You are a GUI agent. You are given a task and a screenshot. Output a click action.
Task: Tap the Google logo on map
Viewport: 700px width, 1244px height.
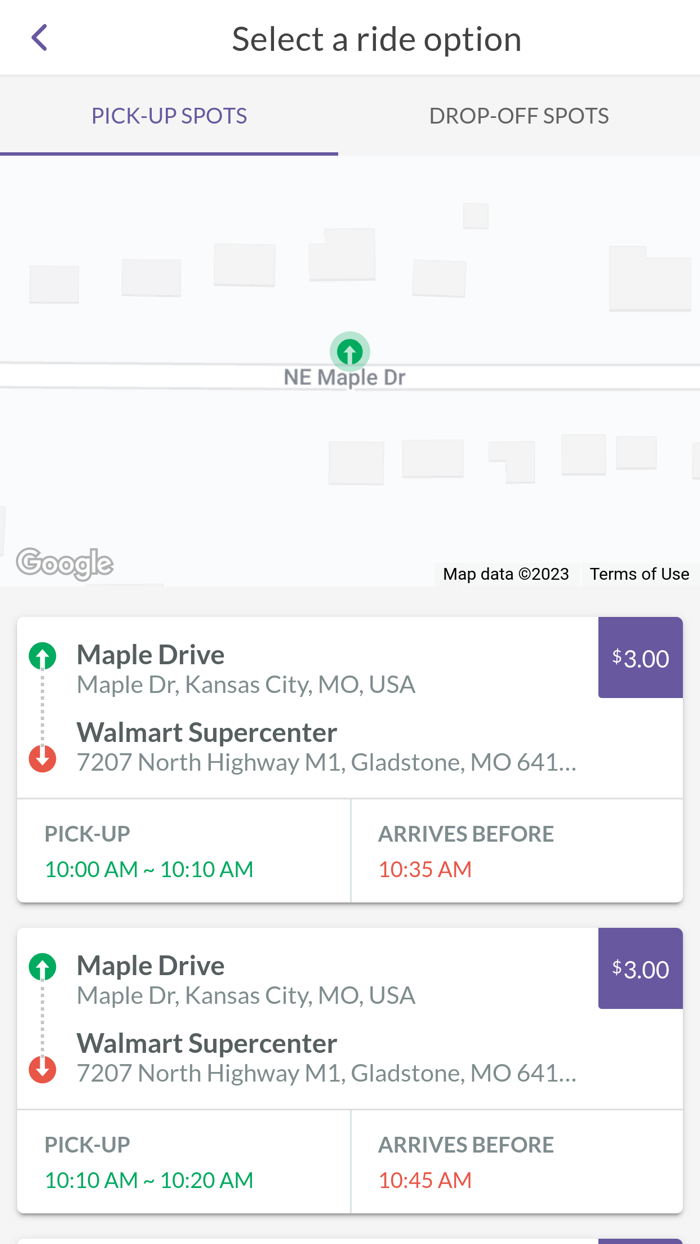click(65, 564)
